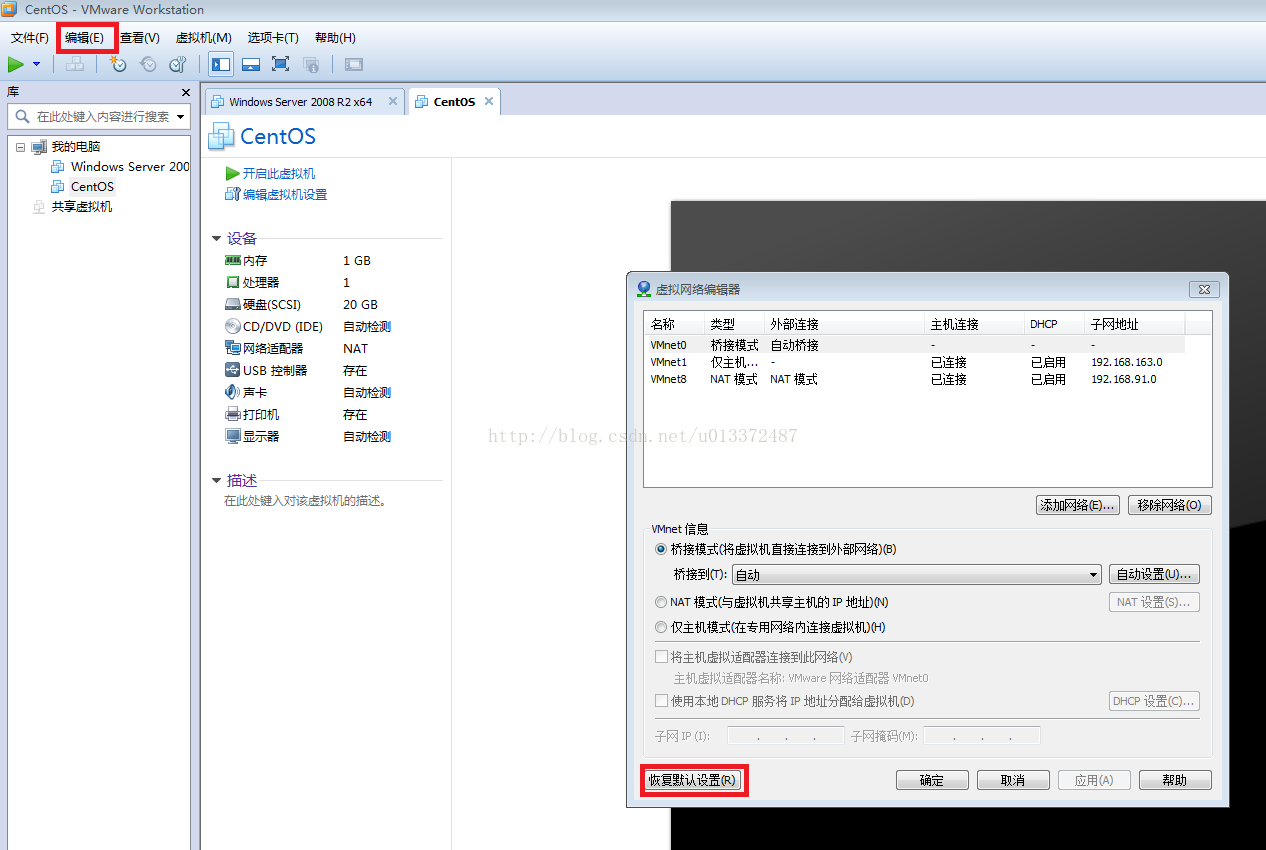Click the Unity mode toolbar icon
1266x850 pixels.
pyautogui.click(x=311, y=64)
